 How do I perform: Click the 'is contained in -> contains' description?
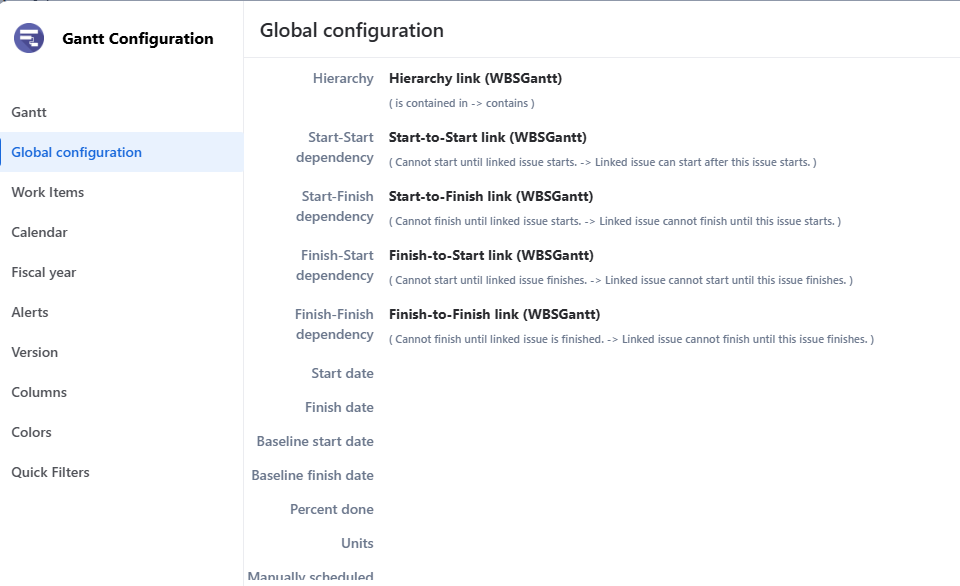pyautogui.click(x=462, y=103)
